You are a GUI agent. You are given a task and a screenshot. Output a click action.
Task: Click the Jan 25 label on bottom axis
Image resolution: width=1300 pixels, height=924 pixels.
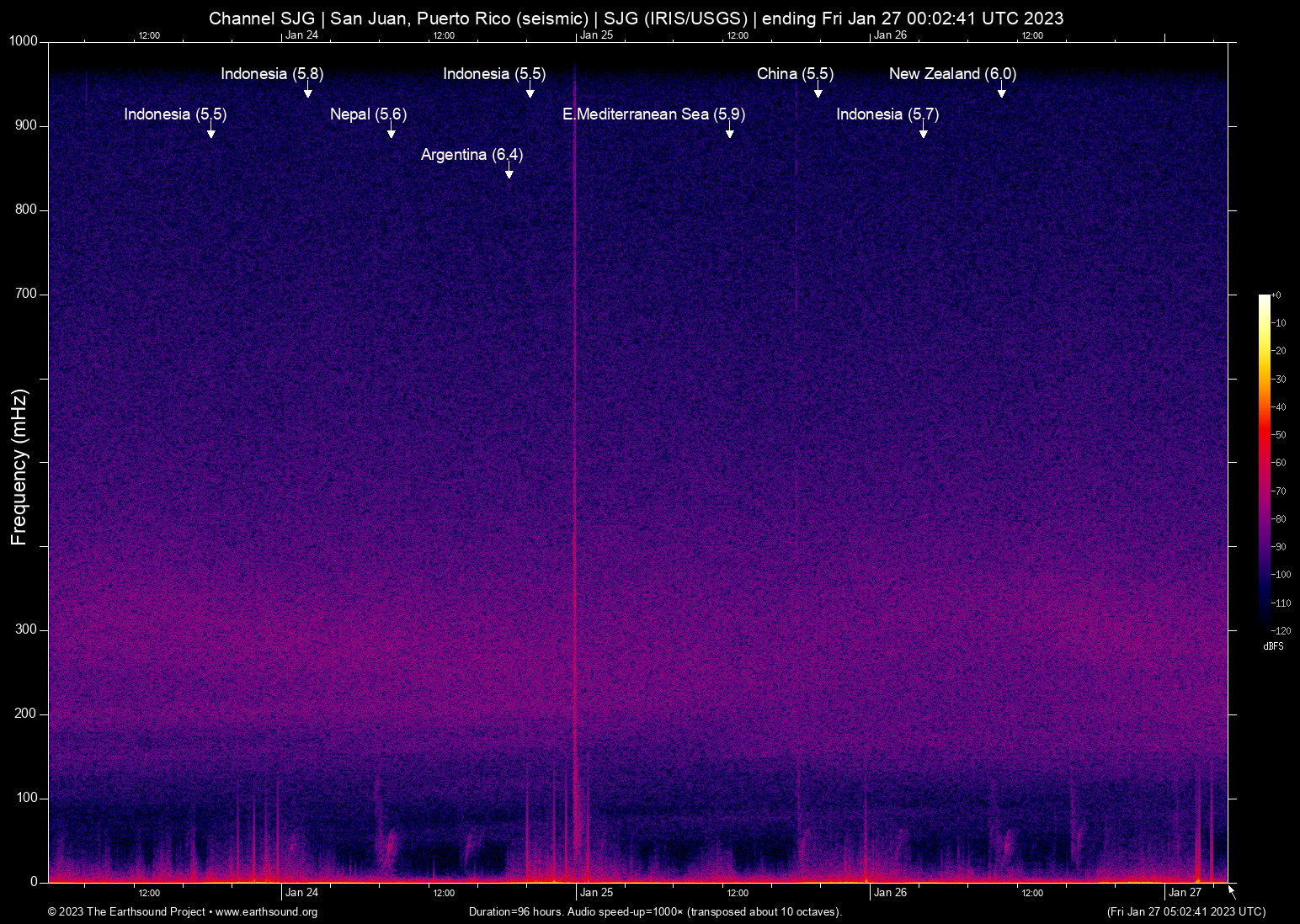pyautogui.click(x=596, y=893)
